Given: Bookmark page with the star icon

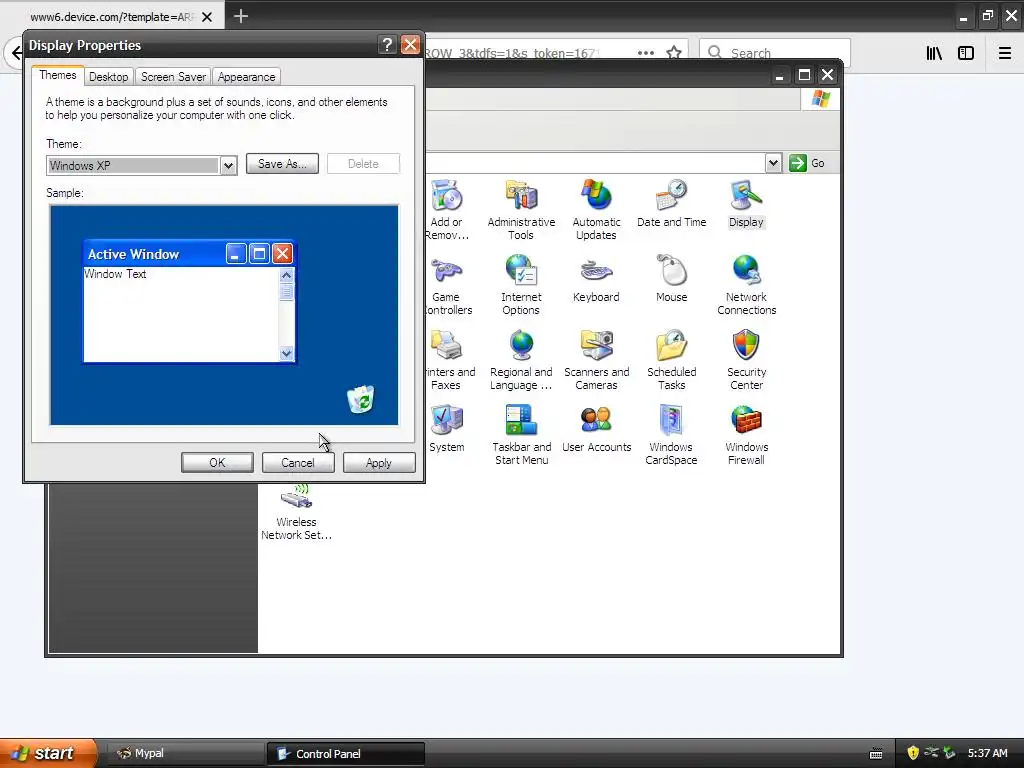Looking at the screenshot, I should (674, 53).
